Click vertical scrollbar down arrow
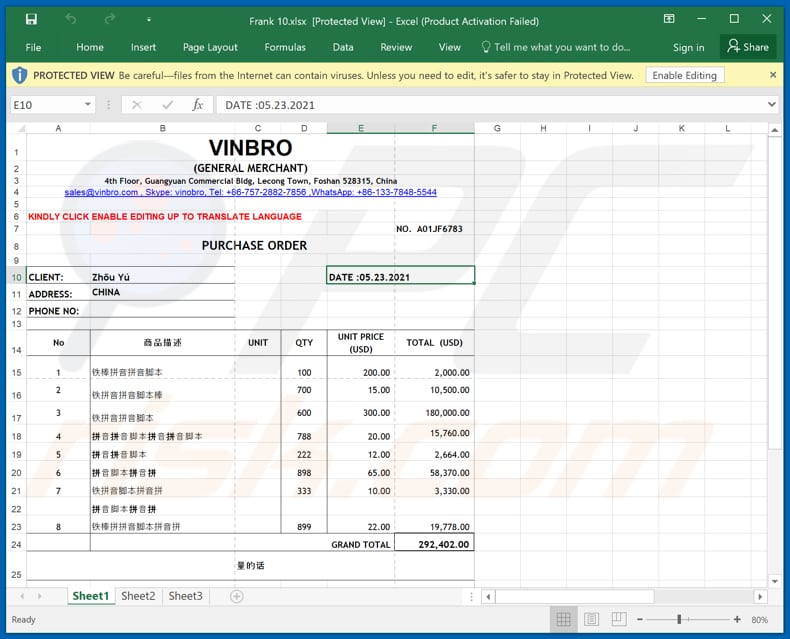 [x=774, y=581]
